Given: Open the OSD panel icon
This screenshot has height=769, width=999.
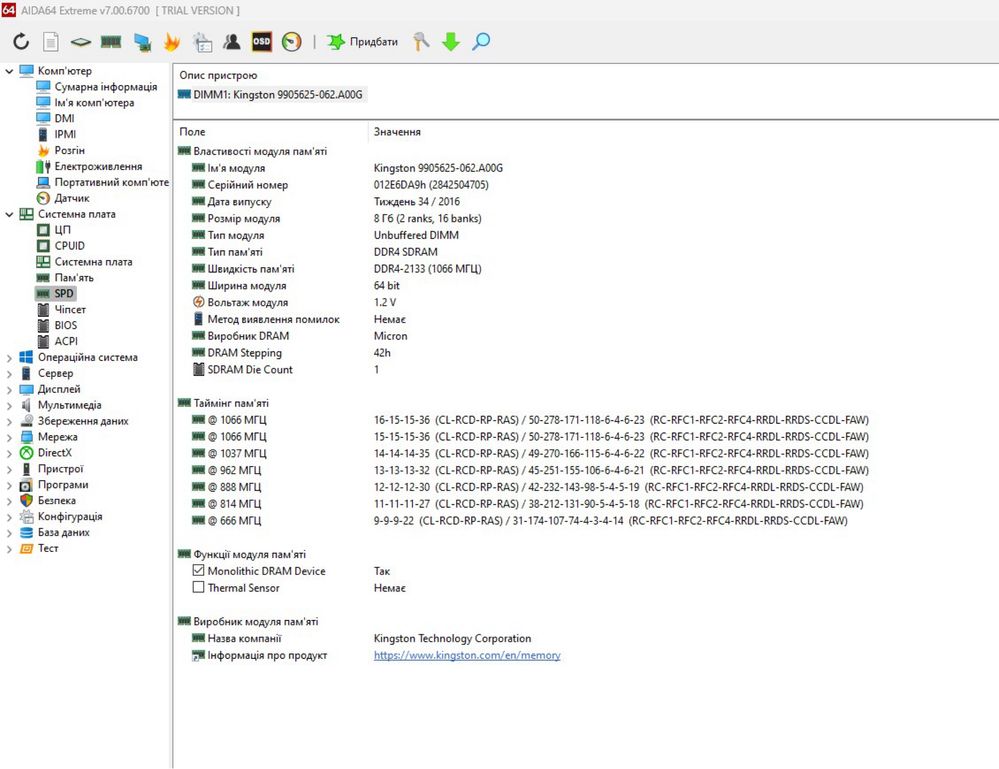Looking at the screenshot, I should 262,42.
